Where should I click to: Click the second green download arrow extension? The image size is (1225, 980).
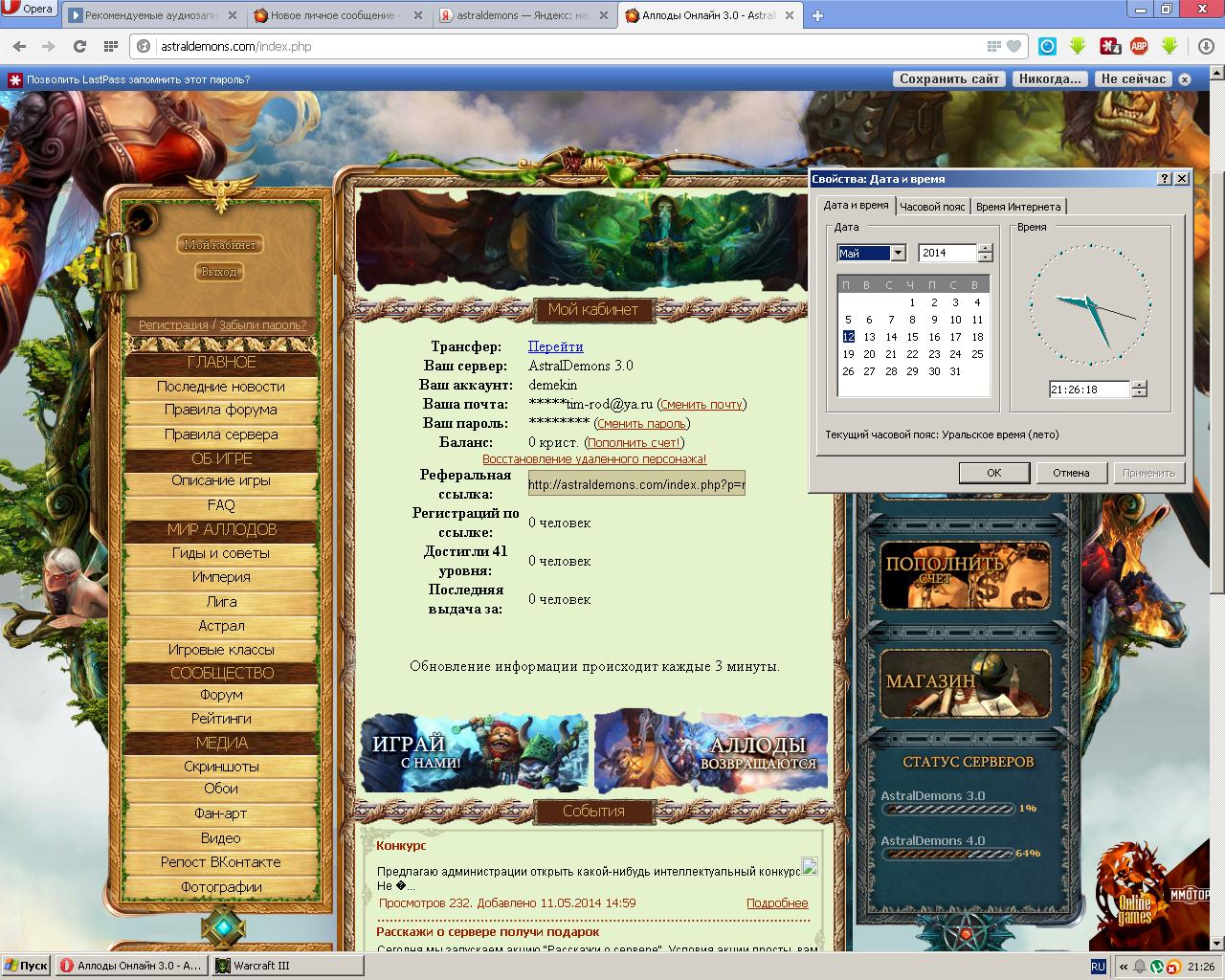[1169, 46]
